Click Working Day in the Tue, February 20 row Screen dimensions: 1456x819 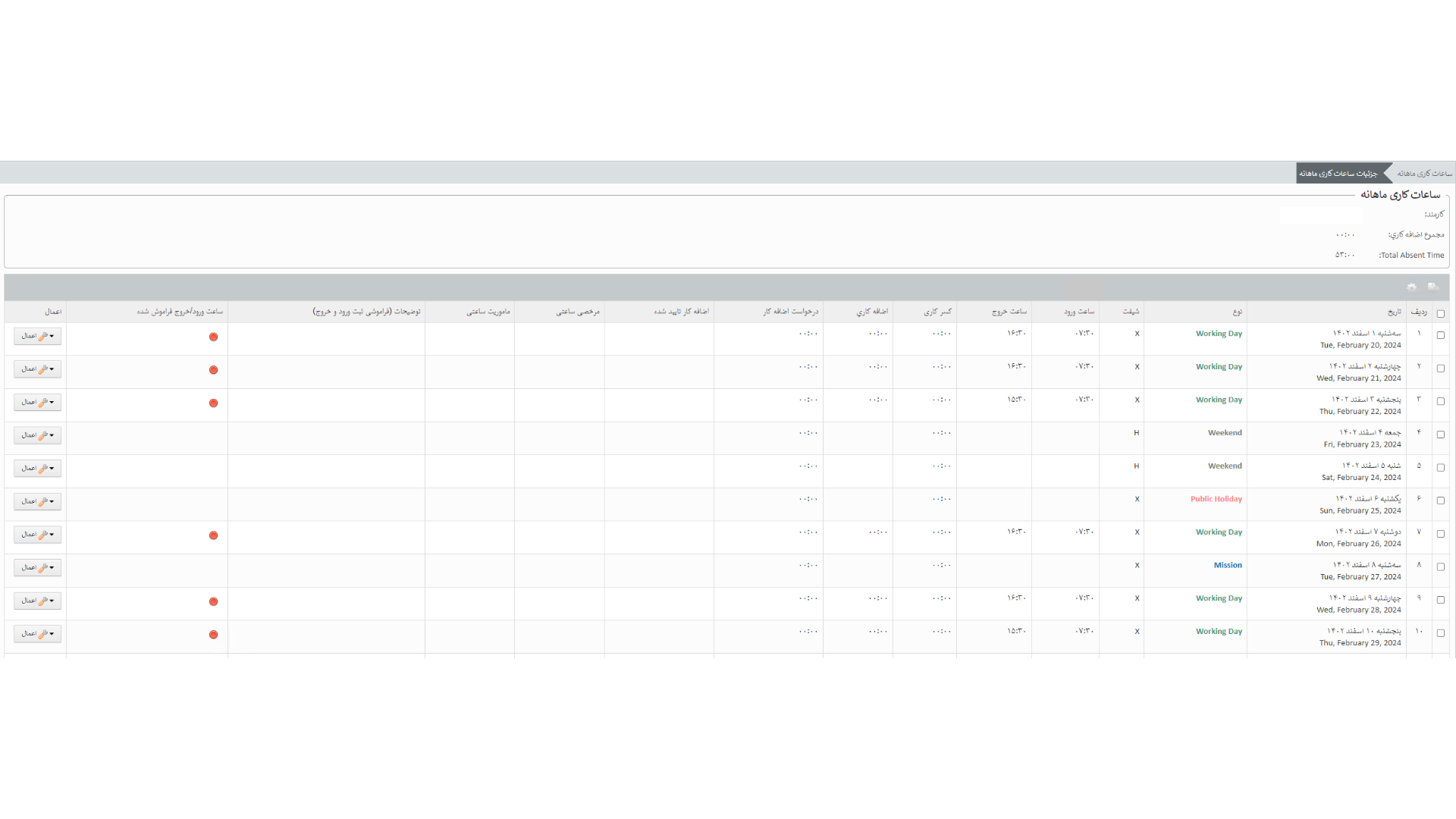[x=1219, y=334]
